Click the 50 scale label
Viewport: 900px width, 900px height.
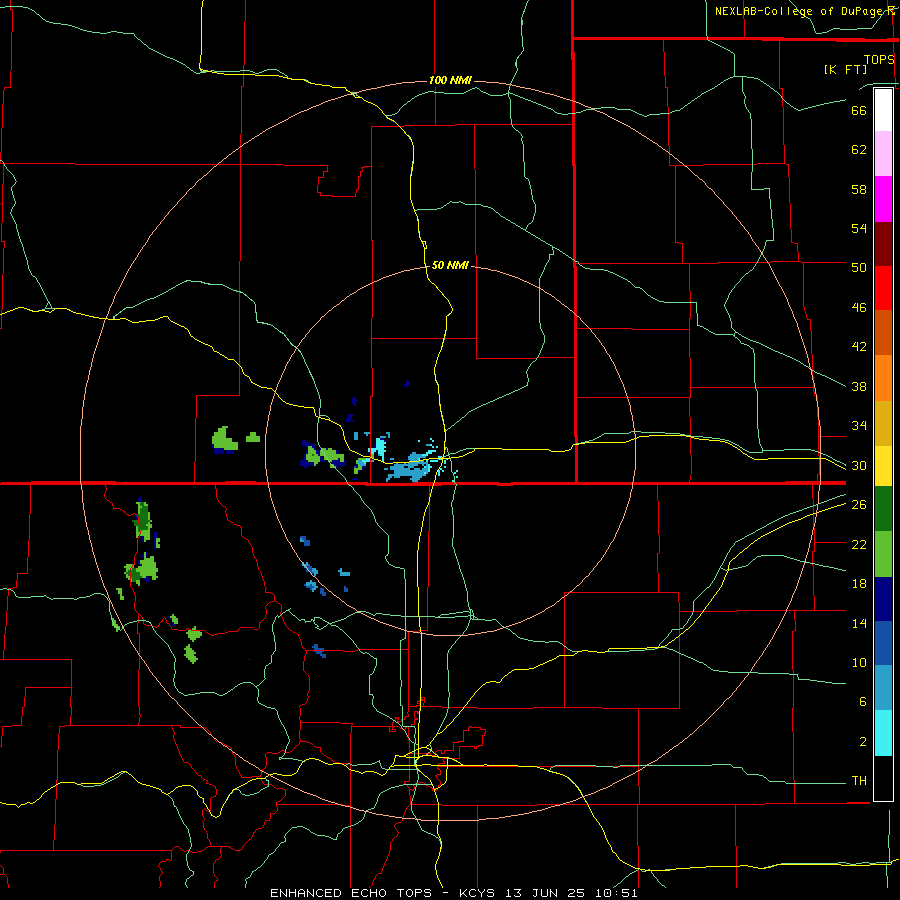[x=859, y=267]
